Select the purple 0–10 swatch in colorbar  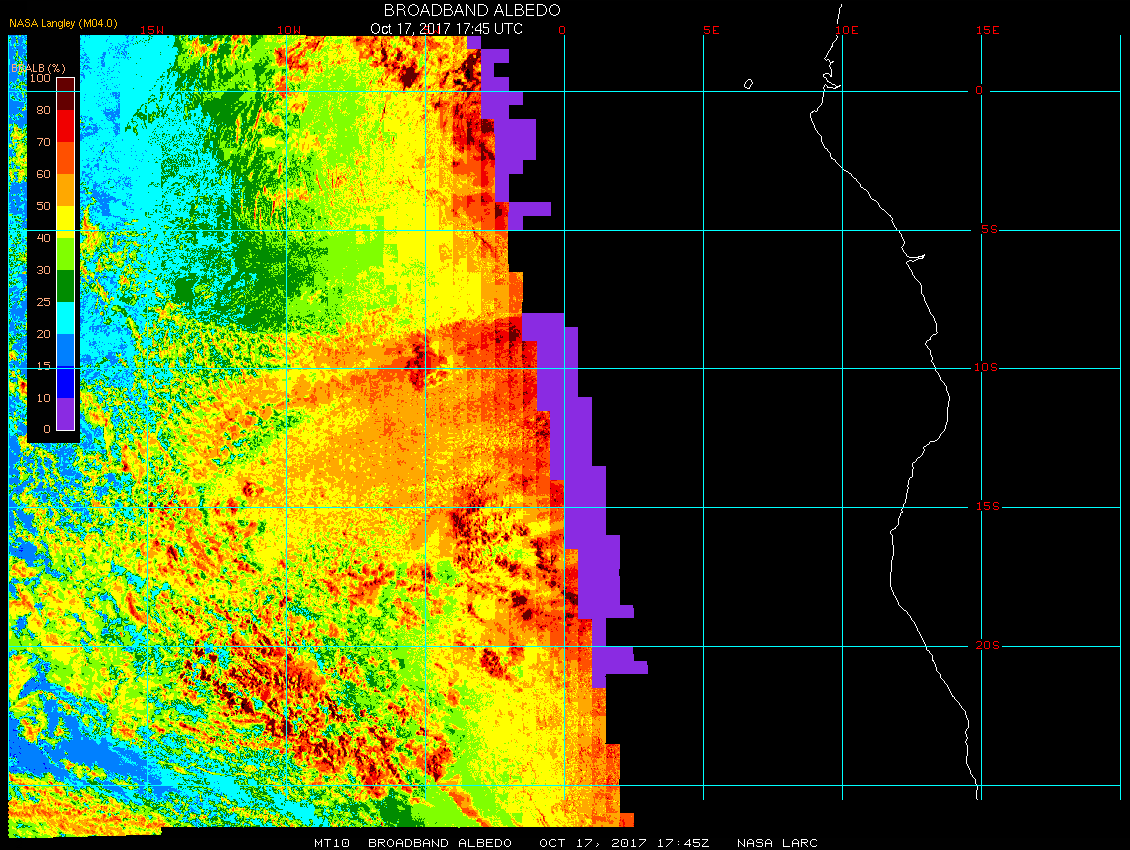pos(66,414)
